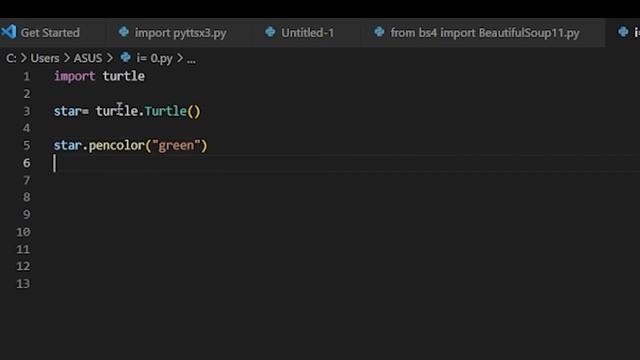Select C: in the breadcrumb path
Viewport: 640px width, 360px height.
coord(11,58)
